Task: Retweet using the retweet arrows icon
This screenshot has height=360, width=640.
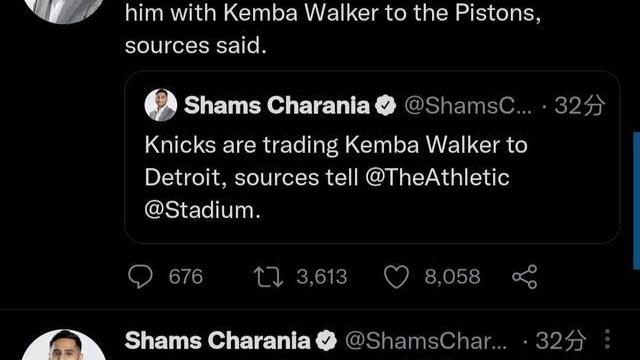Action: [x=268, y=277]
